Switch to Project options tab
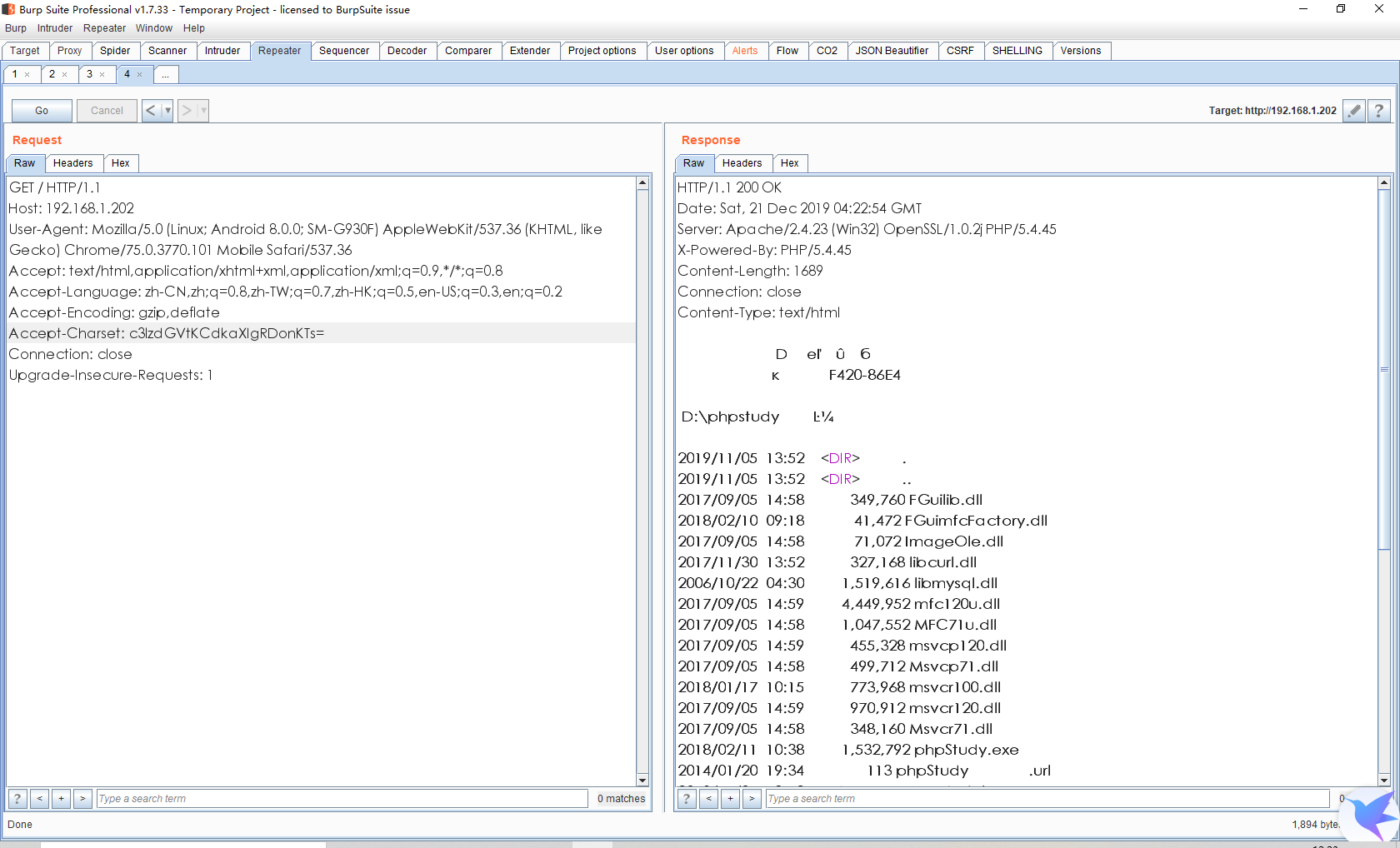1400x848 pixels. pos(602,51)
